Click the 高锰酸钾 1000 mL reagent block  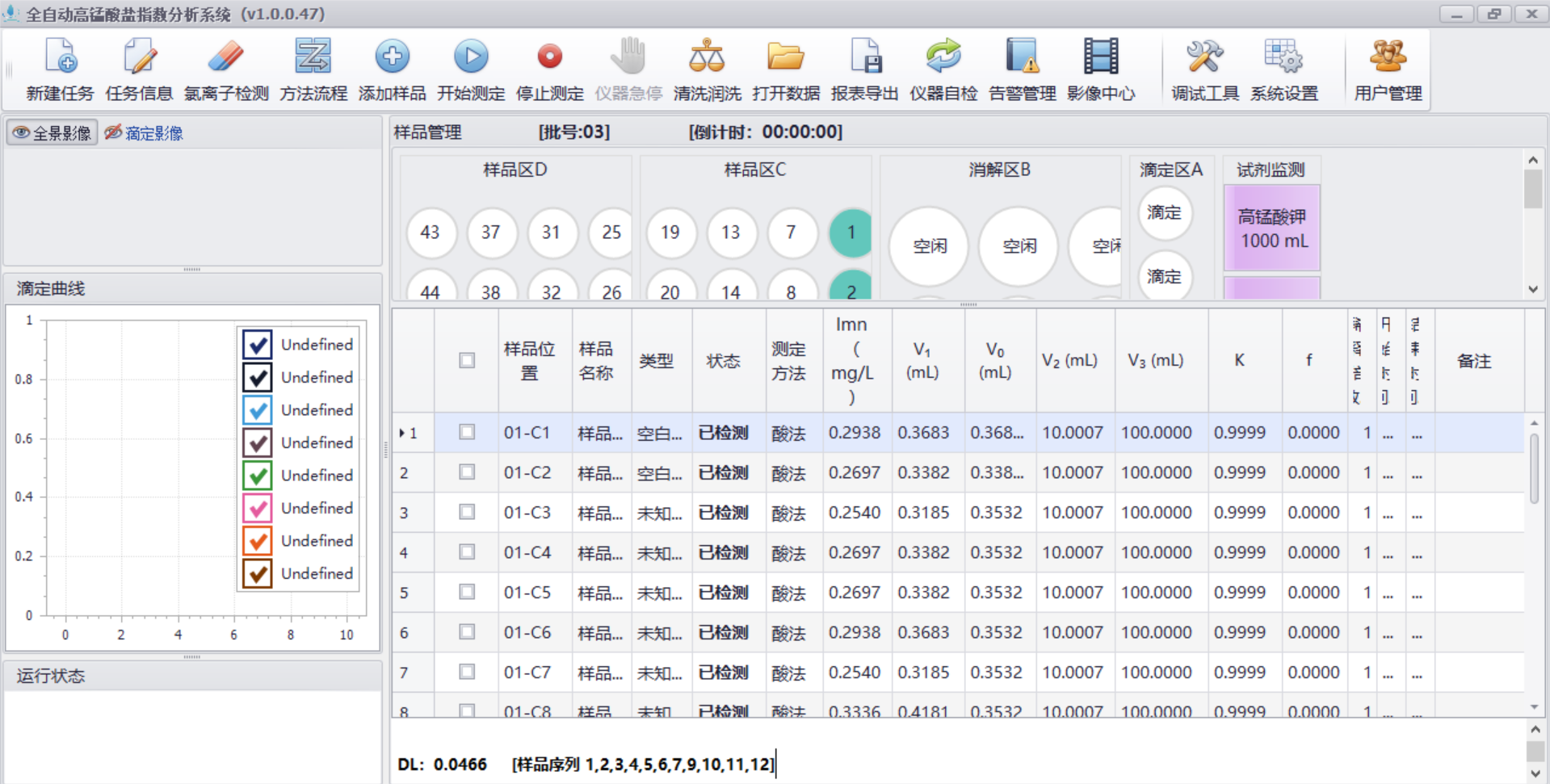(x=1272, y=228)
